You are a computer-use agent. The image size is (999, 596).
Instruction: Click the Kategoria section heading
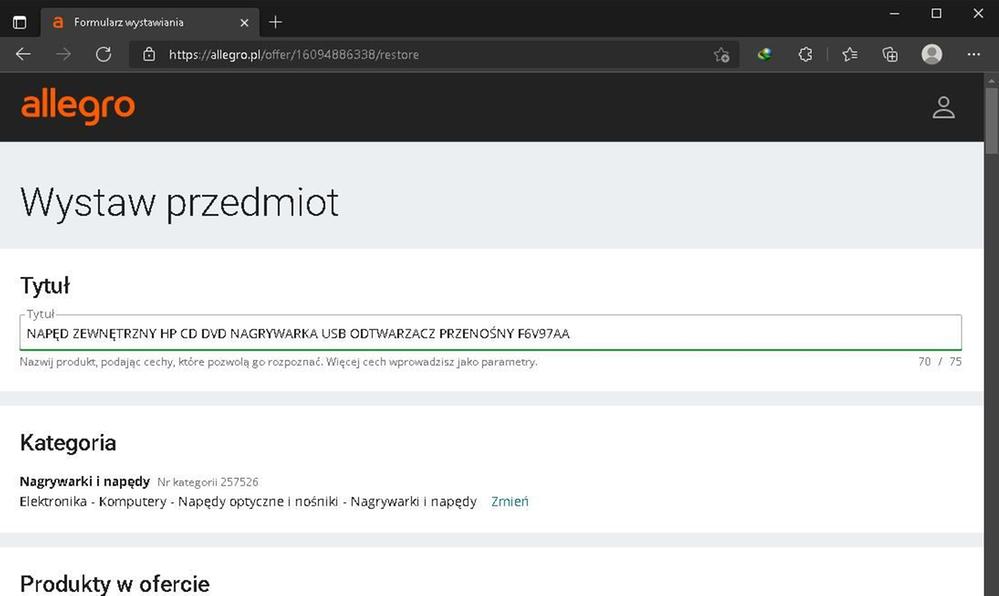pyautogui.click(x=68, y=442)
